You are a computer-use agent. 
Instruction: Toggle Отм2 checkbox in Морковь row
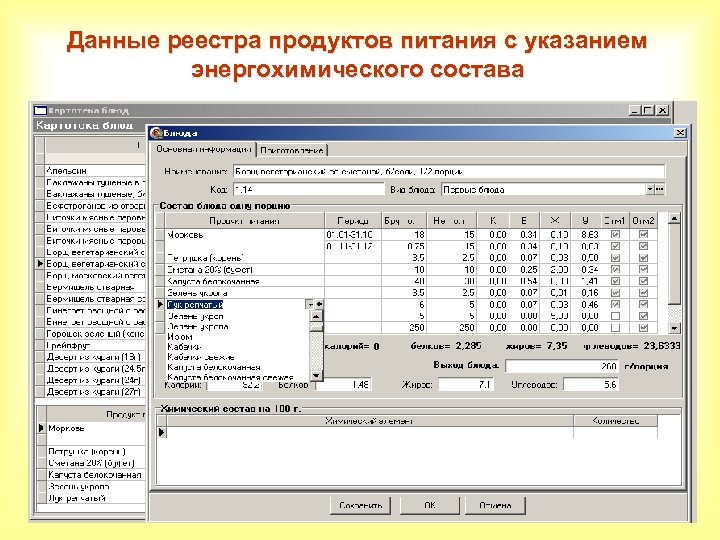(x=643, y=235)
